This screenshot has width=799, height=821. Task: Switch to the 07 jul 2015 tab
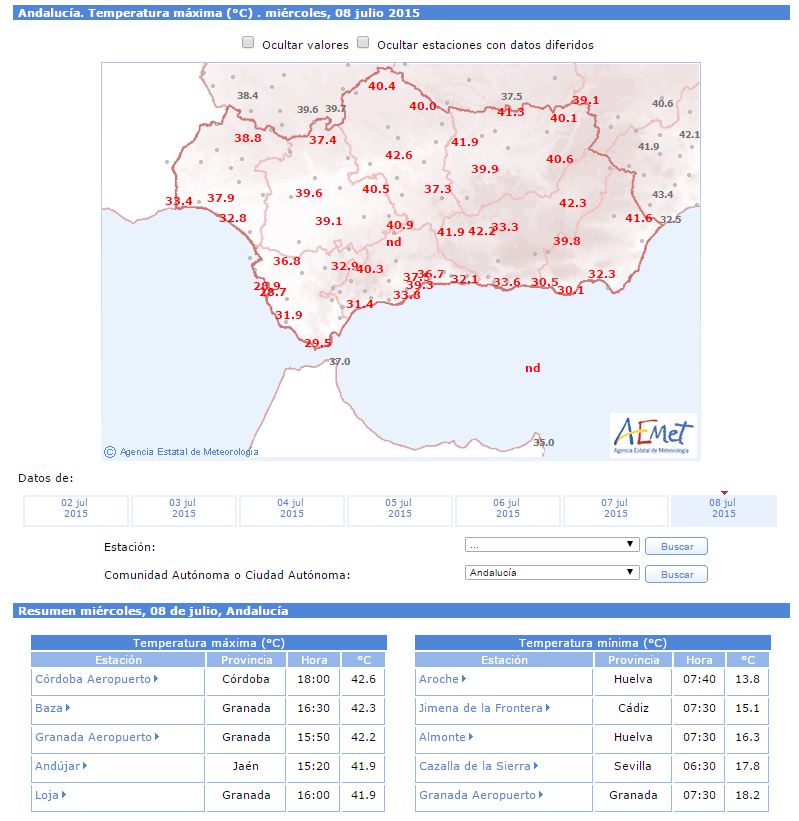coord(616,510)
